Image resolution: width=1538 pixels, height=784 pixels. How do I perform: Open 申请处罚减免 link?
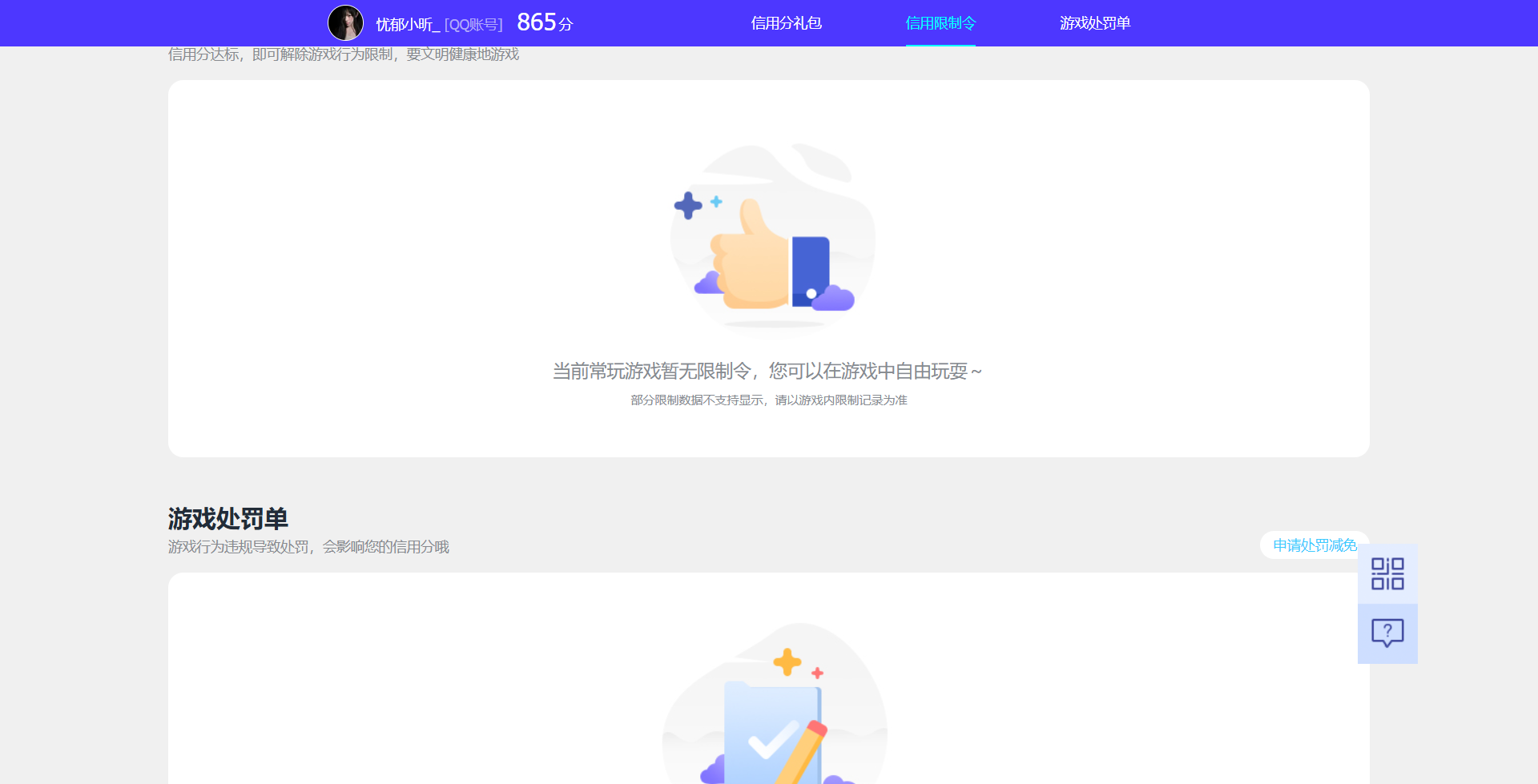coord(1315,545)
